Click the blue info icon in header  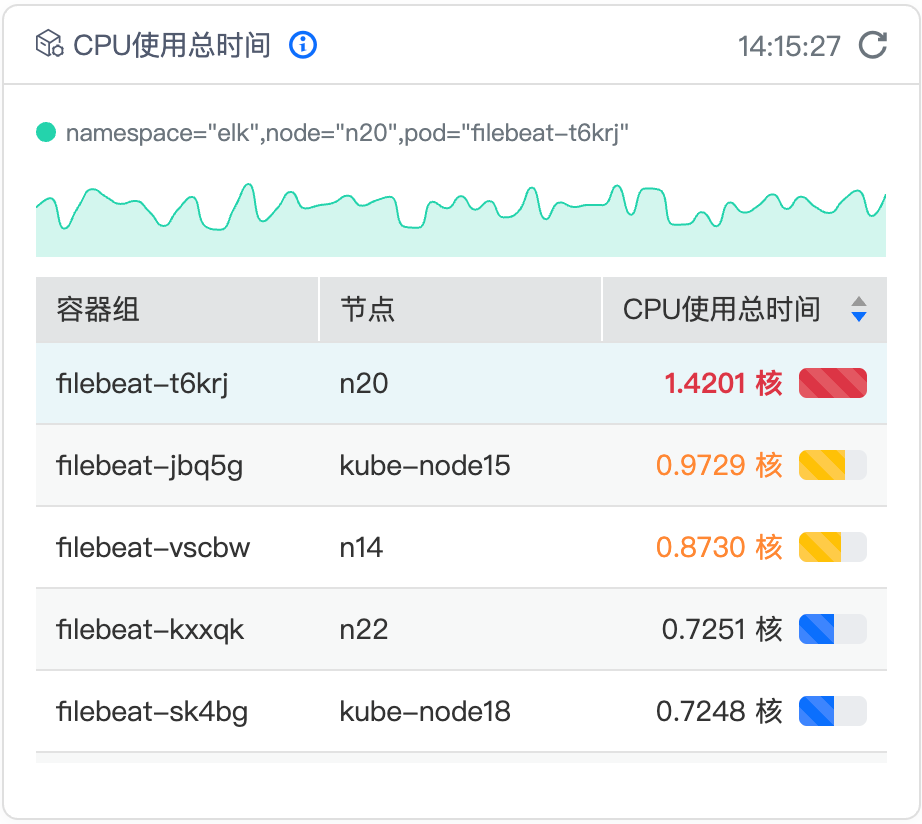click(x=303, y=45)
